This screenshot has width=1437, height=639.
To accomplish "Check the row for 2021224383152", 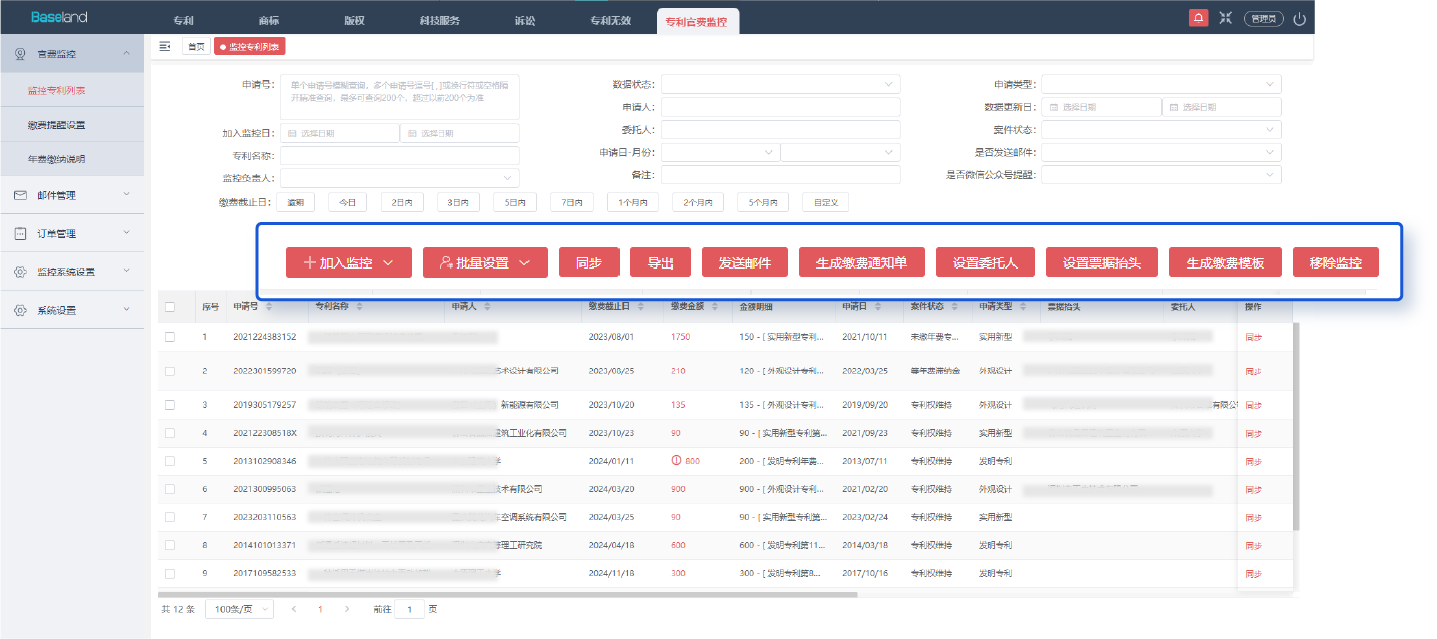I will pyautogui.click(x=170, y=337).
